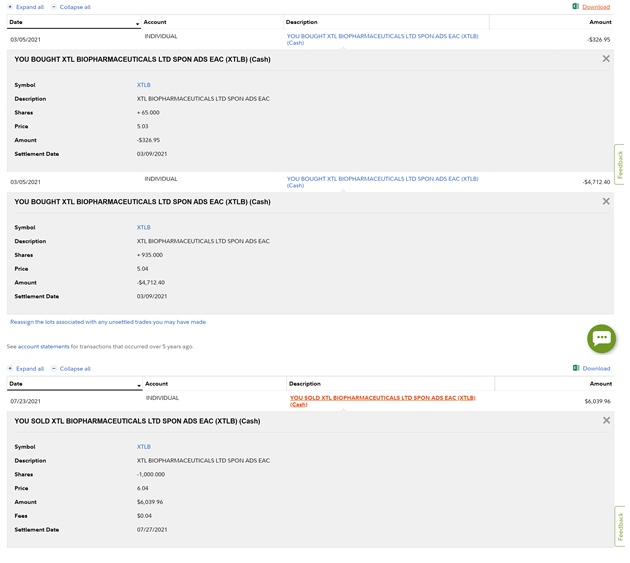The image size is (630, 563).
Task: Close the 935-share XTLB purchase details
Action: (x=606, y=201)
